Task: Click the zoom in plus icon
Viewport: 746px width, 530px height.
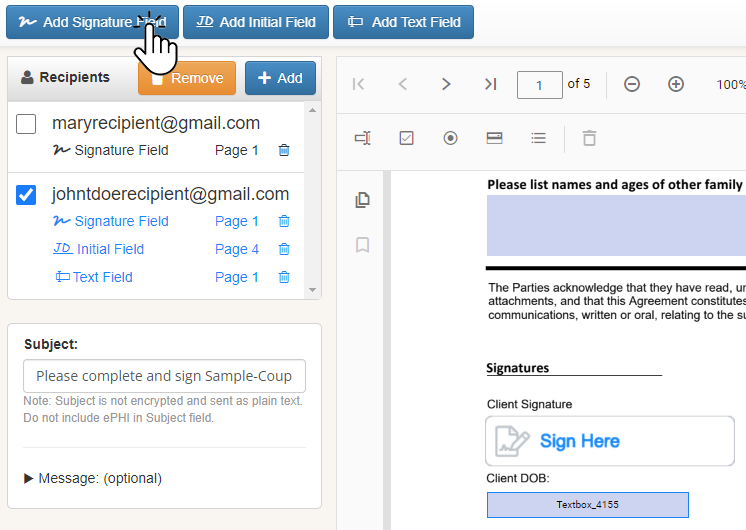Action: point(676,84)
